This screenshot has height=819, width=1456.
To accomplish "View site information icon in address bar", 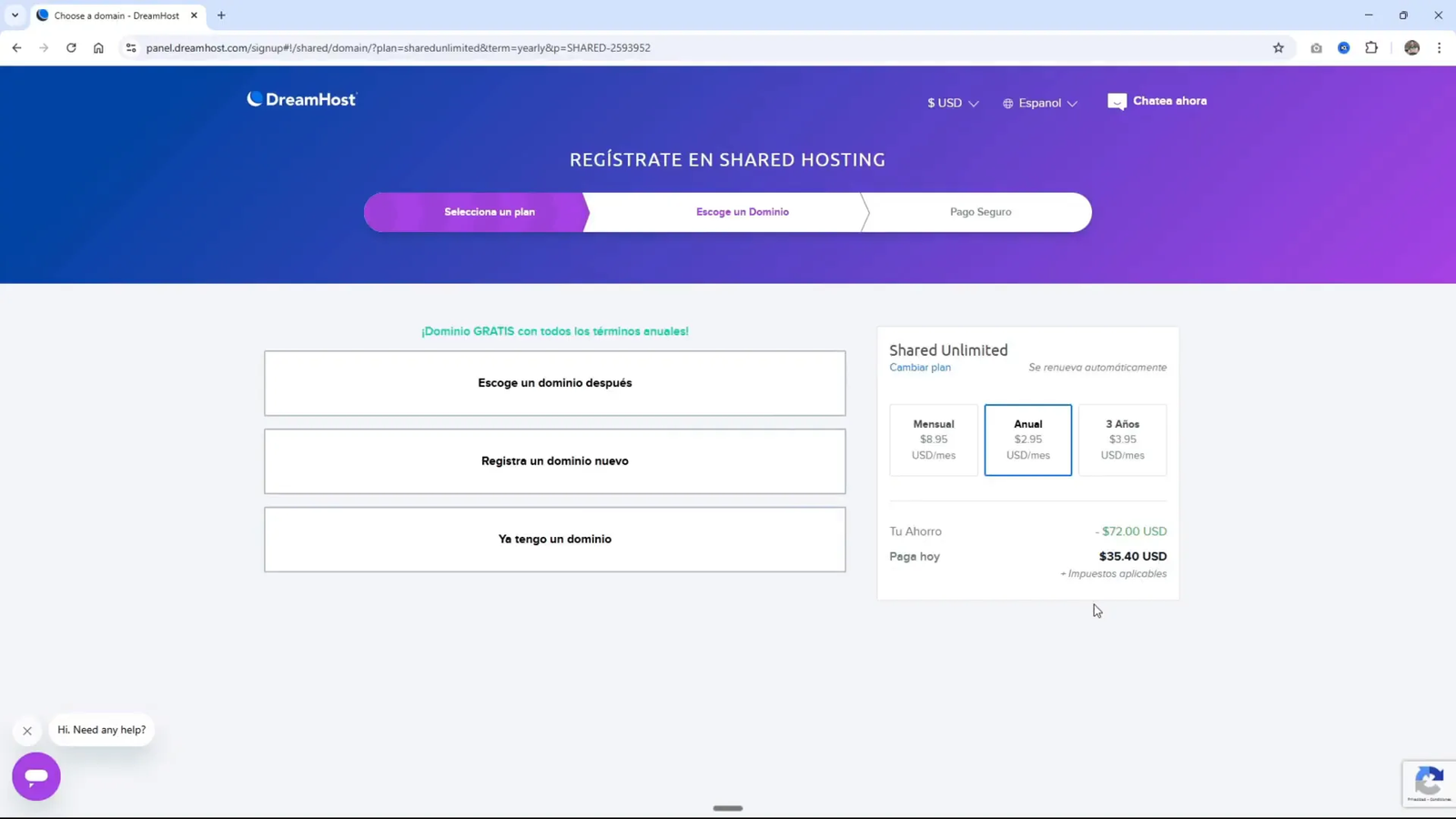I will (131, 47).
